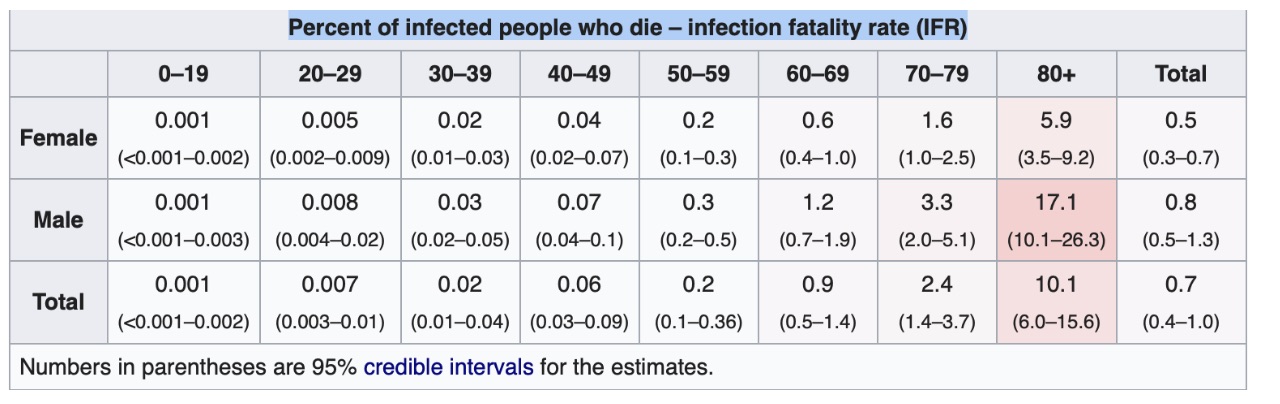This screenshot has width=1280, height=404.
Task: Select the 0–19 age column header
Action: [183, 74]
